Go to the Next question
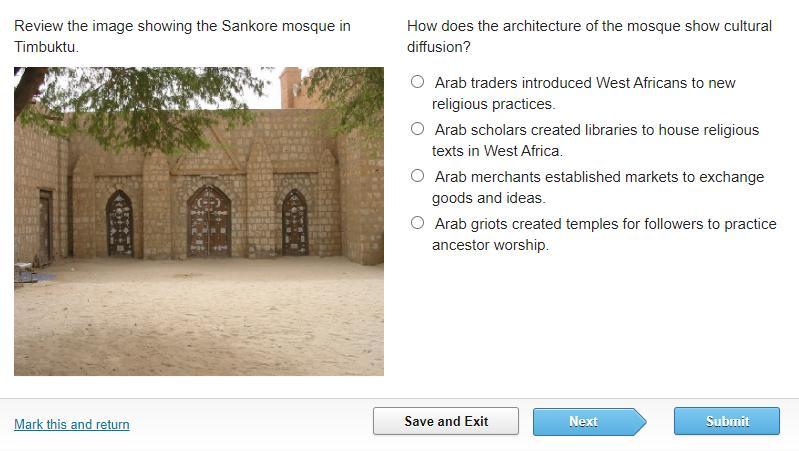This screenshot has width=799, height=451. [584, 421]
